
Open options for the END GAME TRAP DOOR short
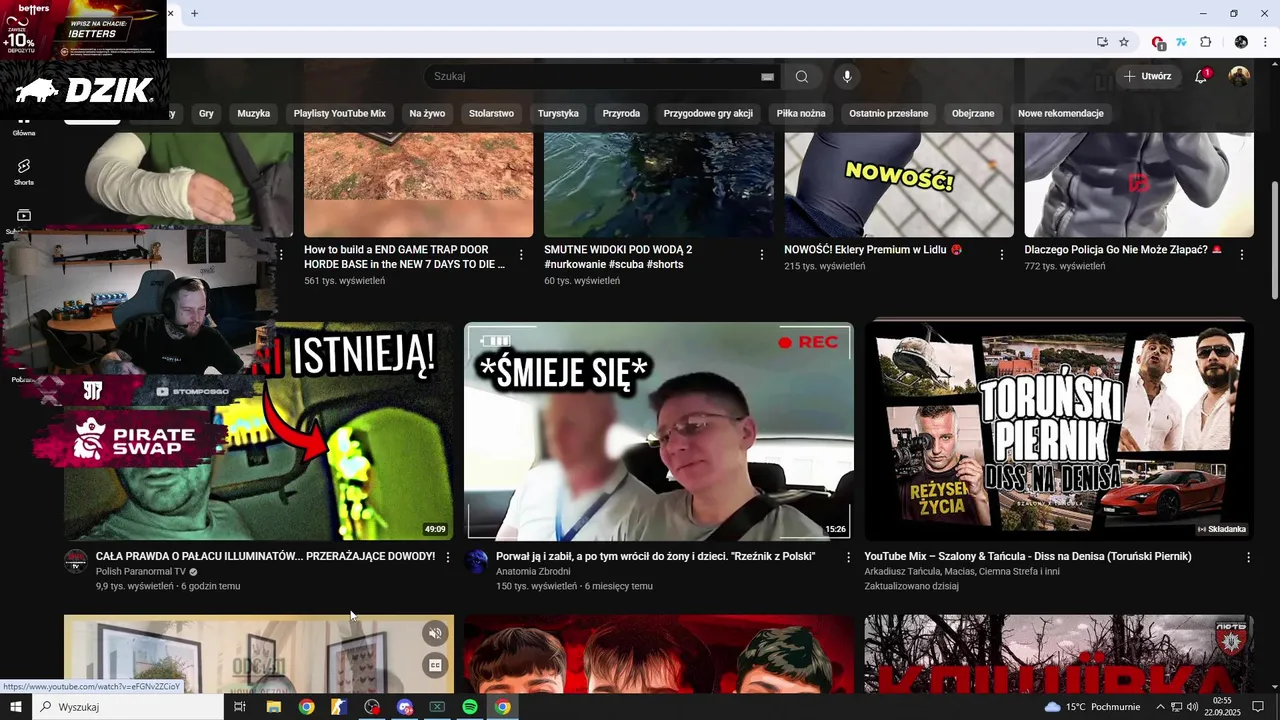coord(521,255)
